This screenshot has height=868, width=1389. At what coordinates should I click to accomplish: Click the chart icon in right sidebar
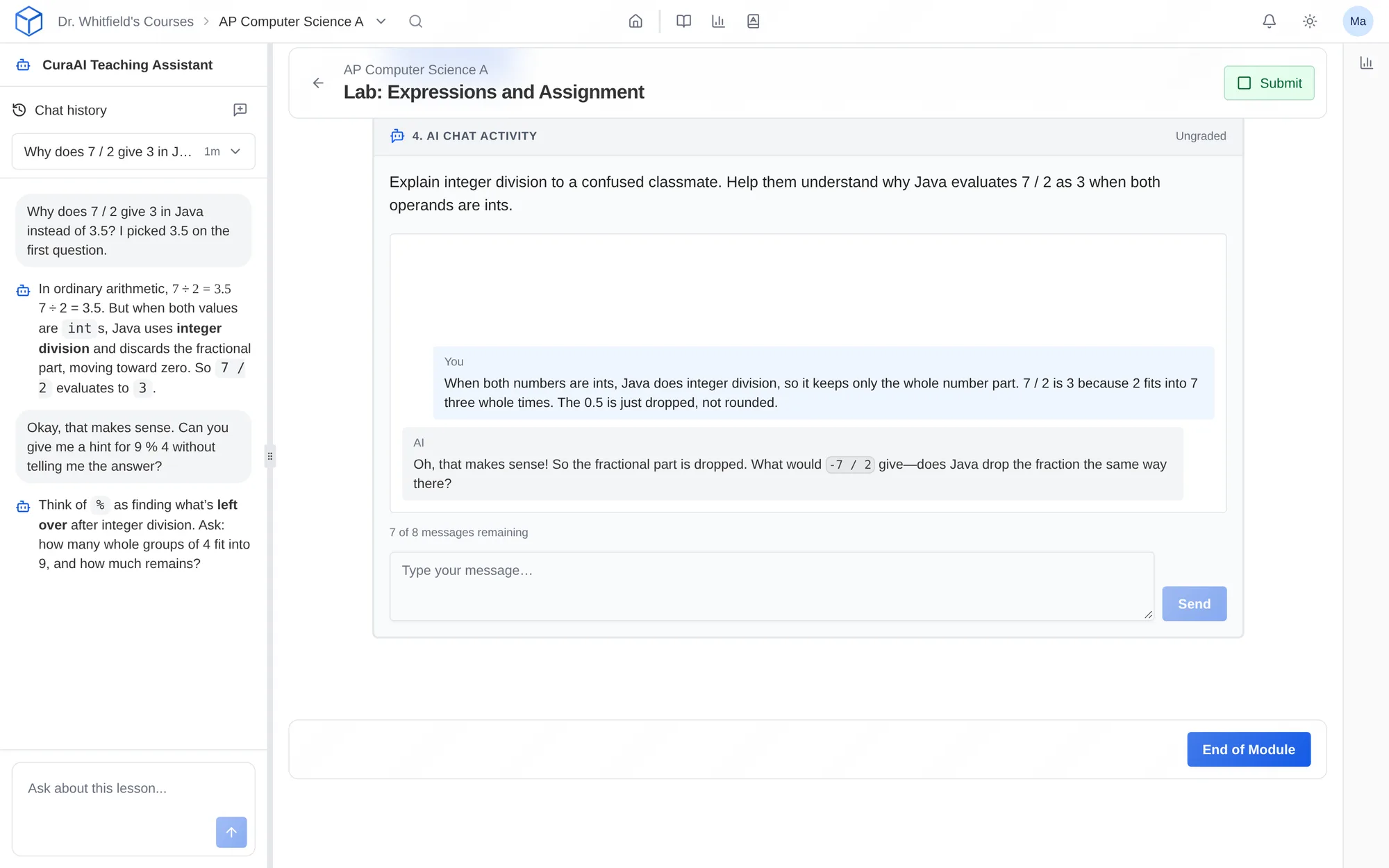pyautogui.click(x=1366, y=62)
